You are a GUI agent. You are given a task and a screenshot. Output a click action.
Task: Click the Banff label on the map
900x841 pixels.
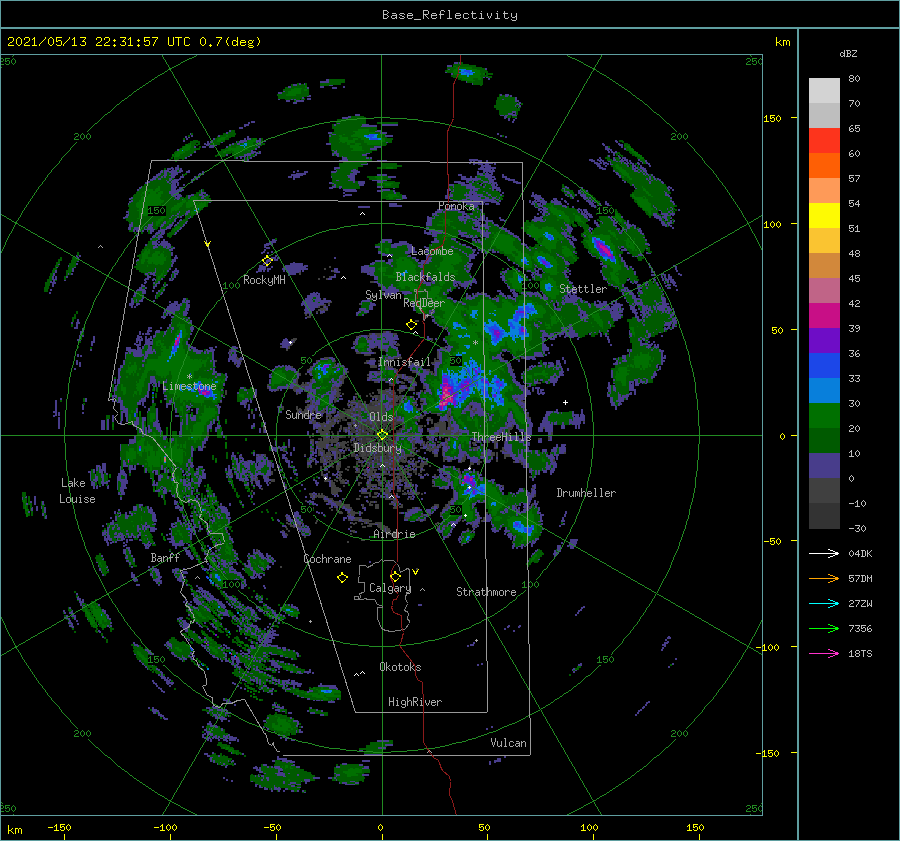coord(165,557)
